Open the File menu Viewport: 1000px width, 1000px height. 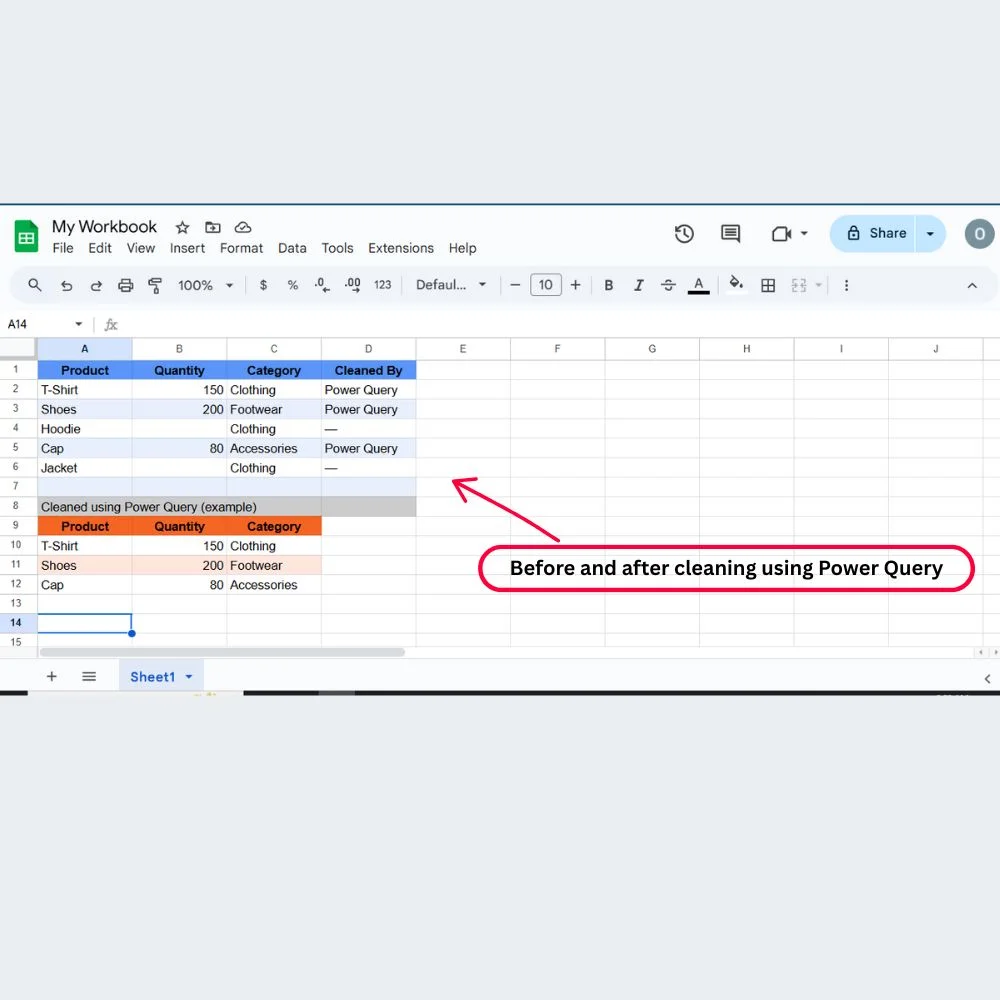[x=62, y=248]
